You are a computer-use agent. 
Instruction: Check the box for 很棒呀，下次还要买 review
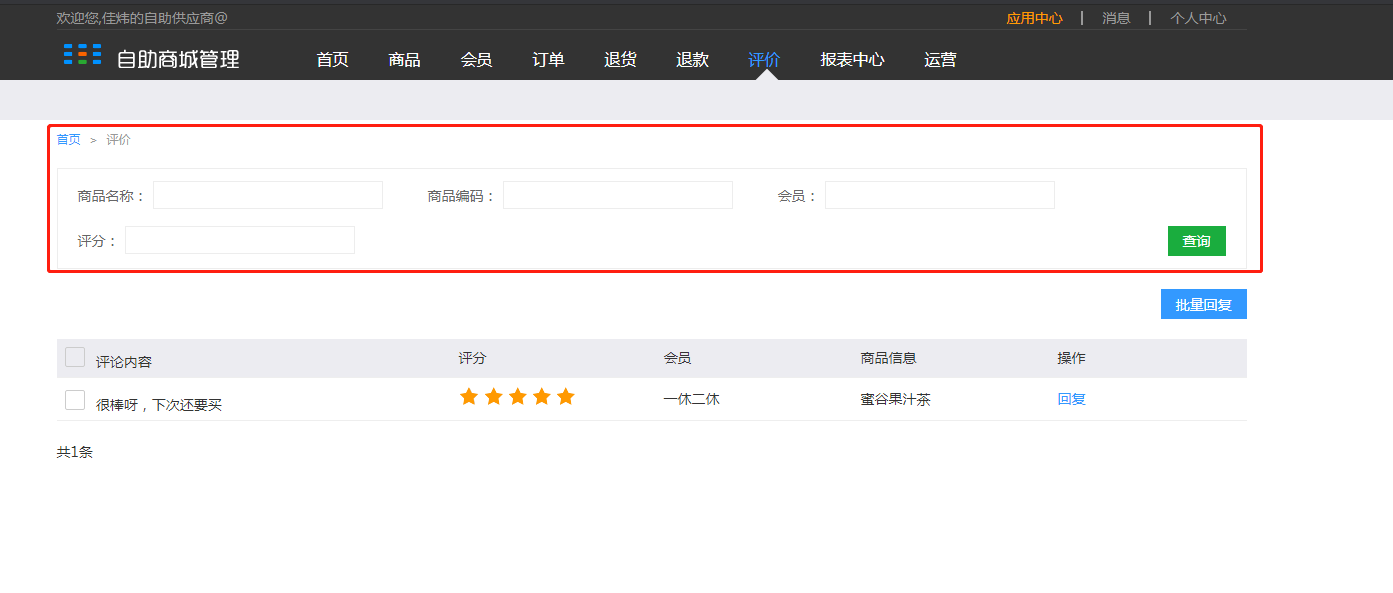point(75,400)
